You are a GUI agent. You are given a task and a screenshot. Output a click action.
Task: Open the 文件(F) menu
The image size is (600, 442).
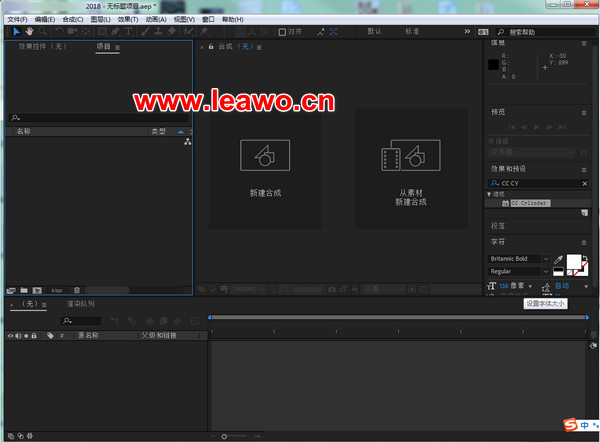pos(17,20)
